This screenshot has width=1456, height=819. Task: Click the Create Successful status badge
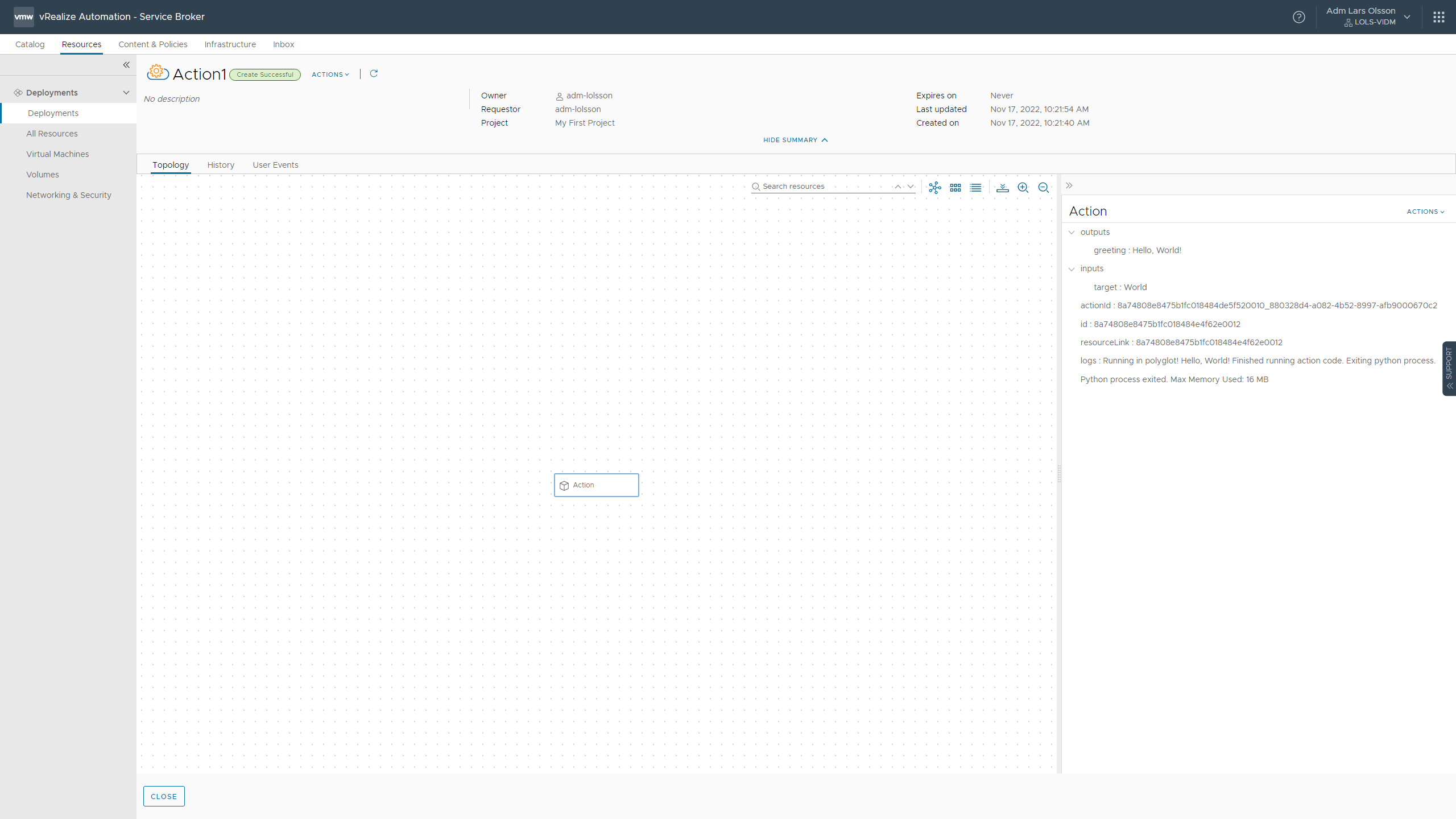pos(265,75)
